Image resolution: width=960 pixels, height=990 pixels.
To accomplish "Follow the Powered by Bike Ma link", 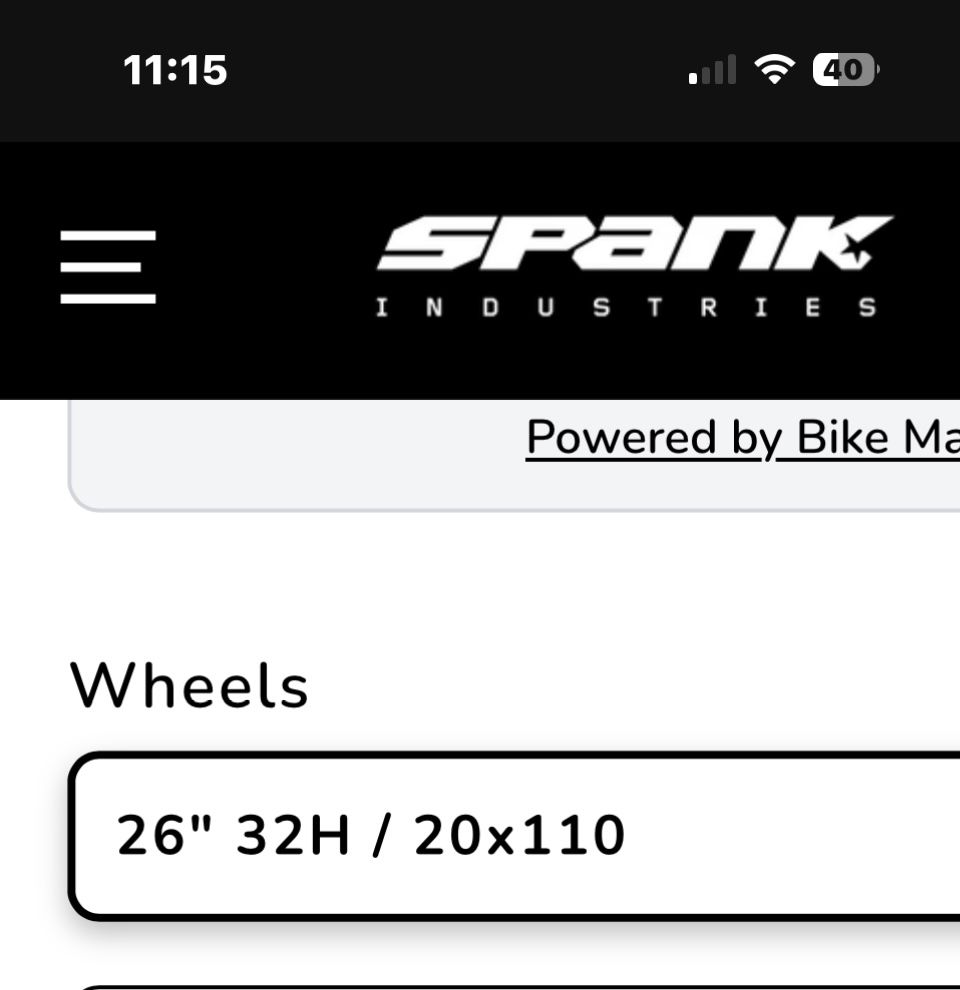I will point(742,437).
